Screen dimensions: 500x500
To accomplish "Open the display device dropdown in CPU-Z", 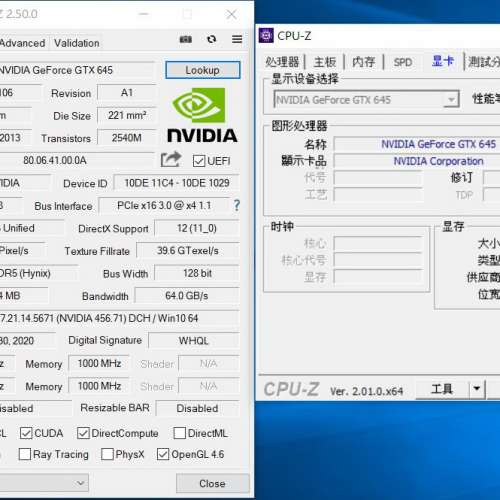I will (x=451, y=100).
